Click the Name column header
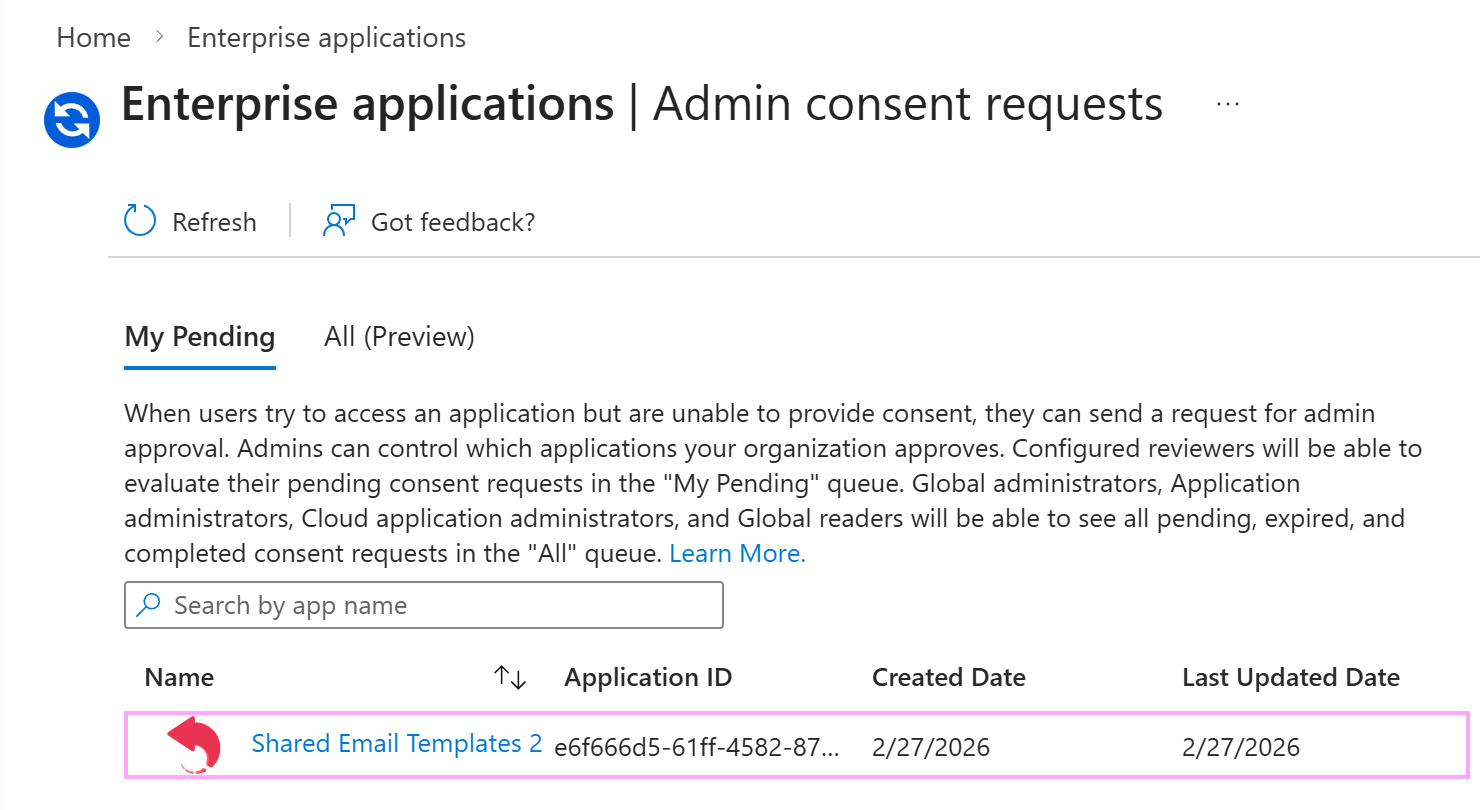 [x=179, y=677]
